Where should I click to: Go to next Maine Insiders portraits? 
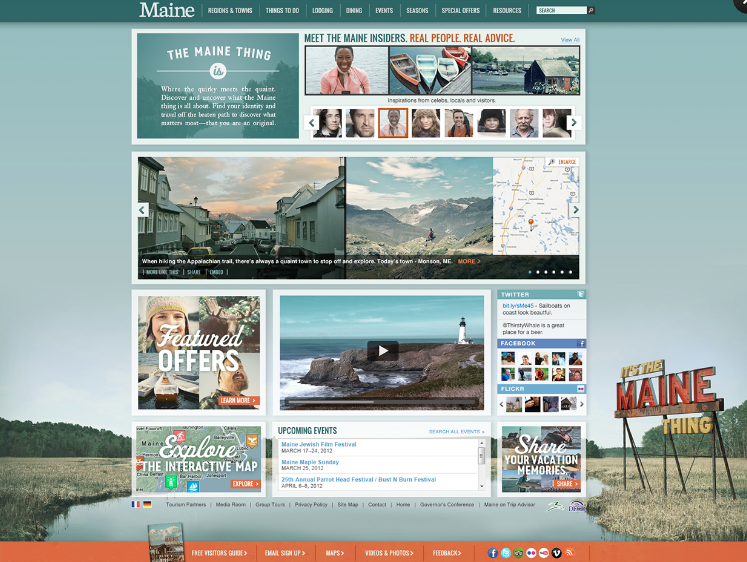tap(573, 123)
